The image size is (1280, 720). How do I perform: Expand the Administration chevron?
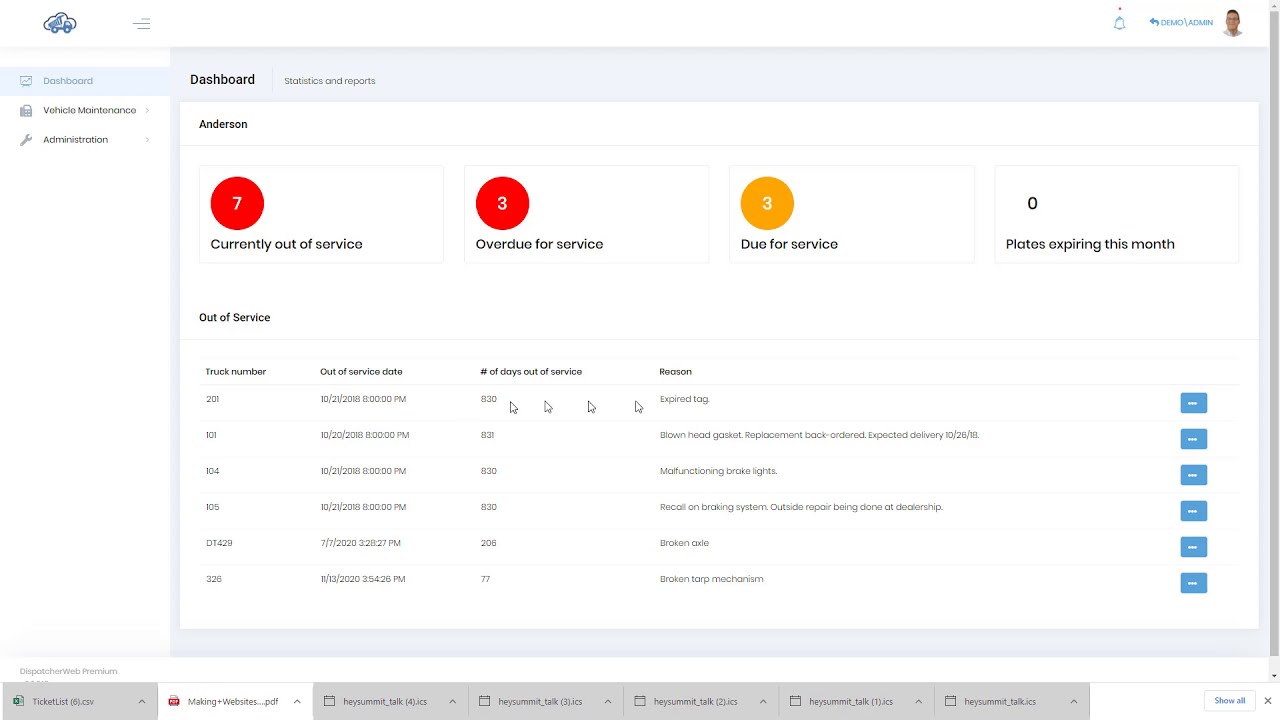pos(147,140)
